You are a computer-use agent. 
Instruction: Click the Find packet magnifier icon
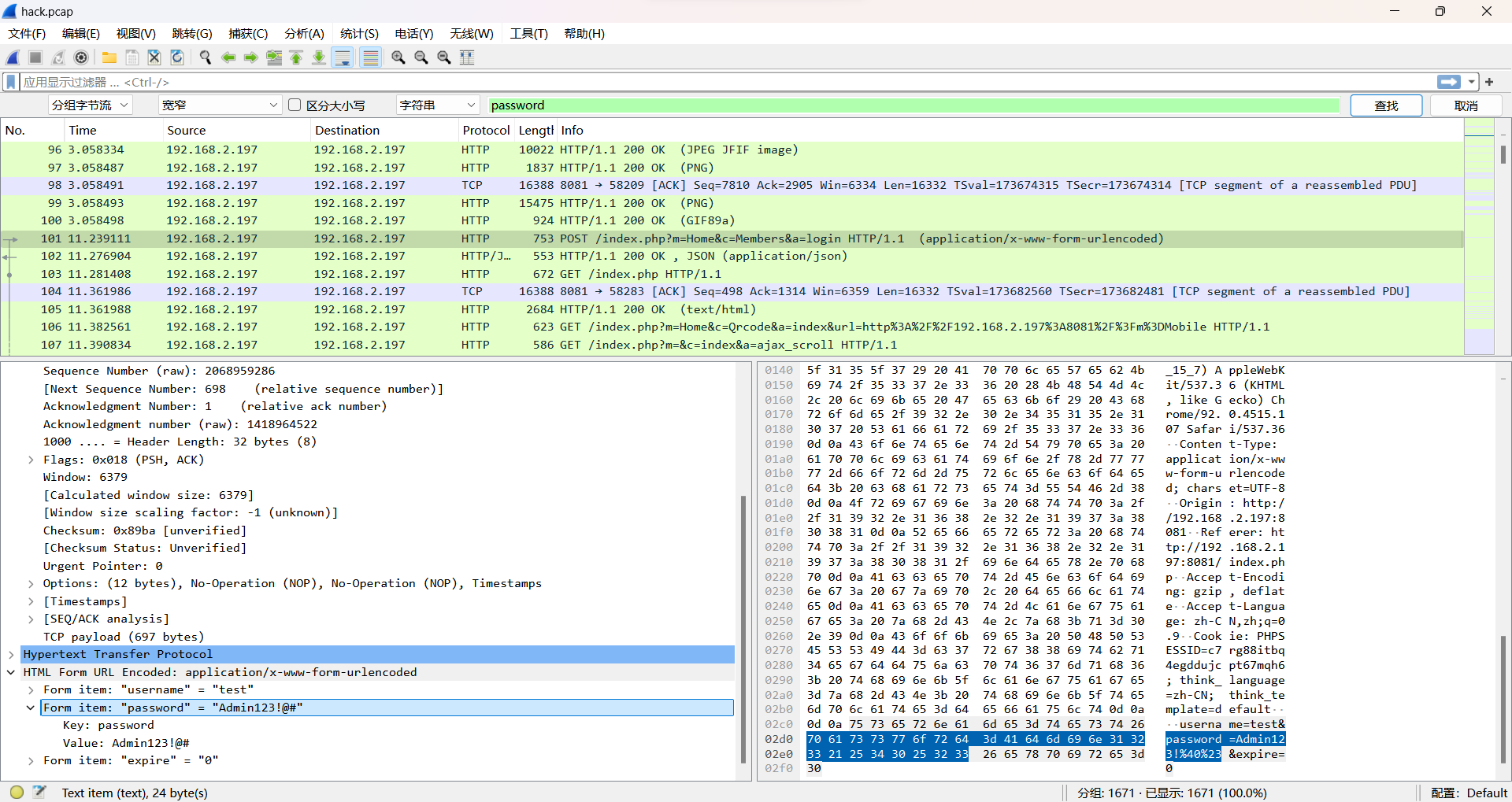coord(206,57)
